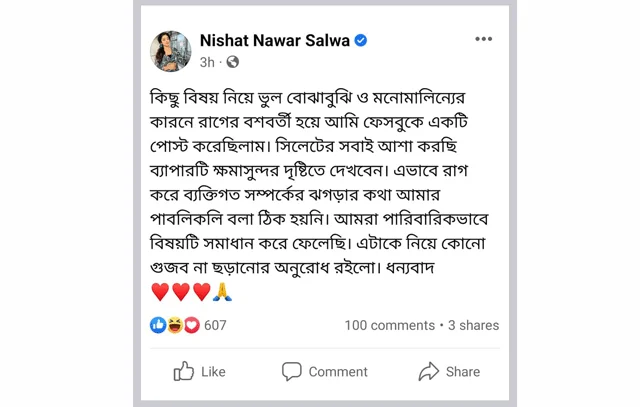640x407 pixels.
Task: Open the 100 comments link
Action: pyautogui.click(x=389, y=325)
